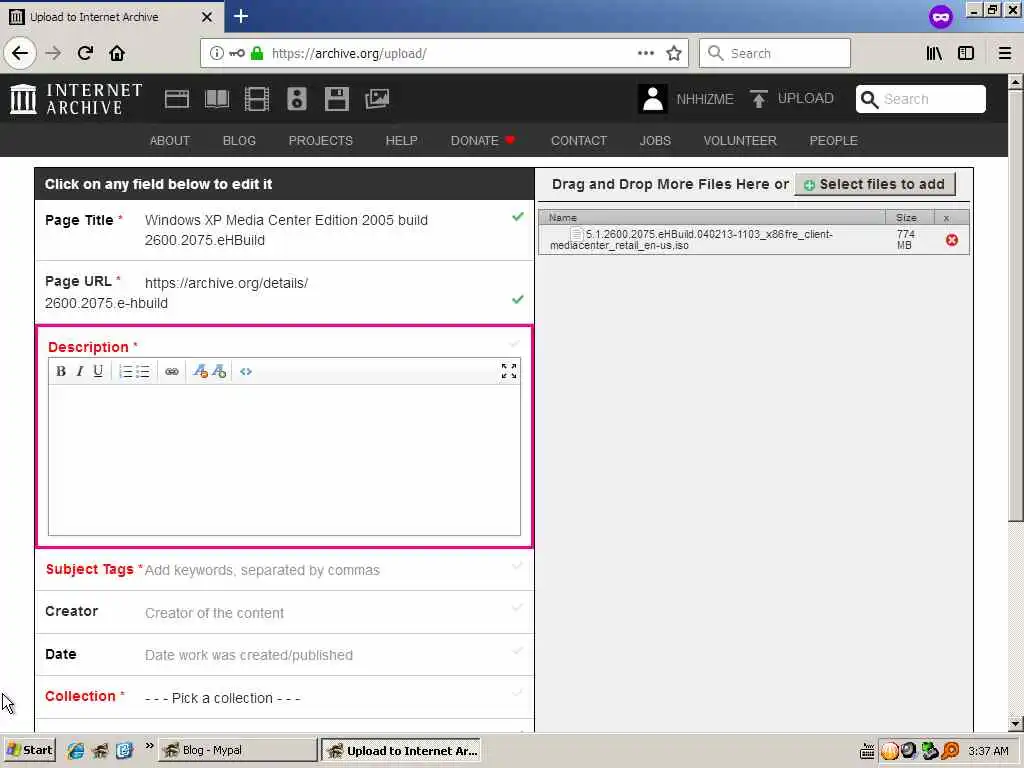Open the CONTACT menu item
Screen dimensions: 1024x768
(579, 140)
